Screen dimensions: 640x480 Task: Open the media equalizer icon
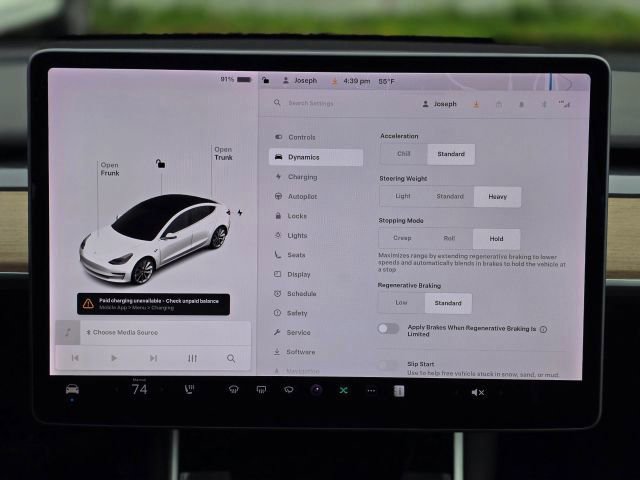coord(192,358)
